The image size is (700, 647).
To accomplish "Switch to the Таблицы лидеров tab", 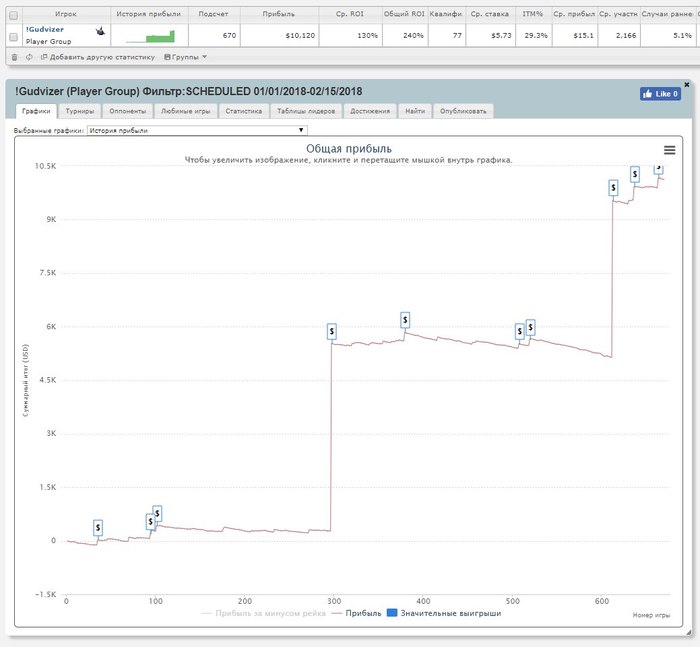I will click(x=306, y=111).
